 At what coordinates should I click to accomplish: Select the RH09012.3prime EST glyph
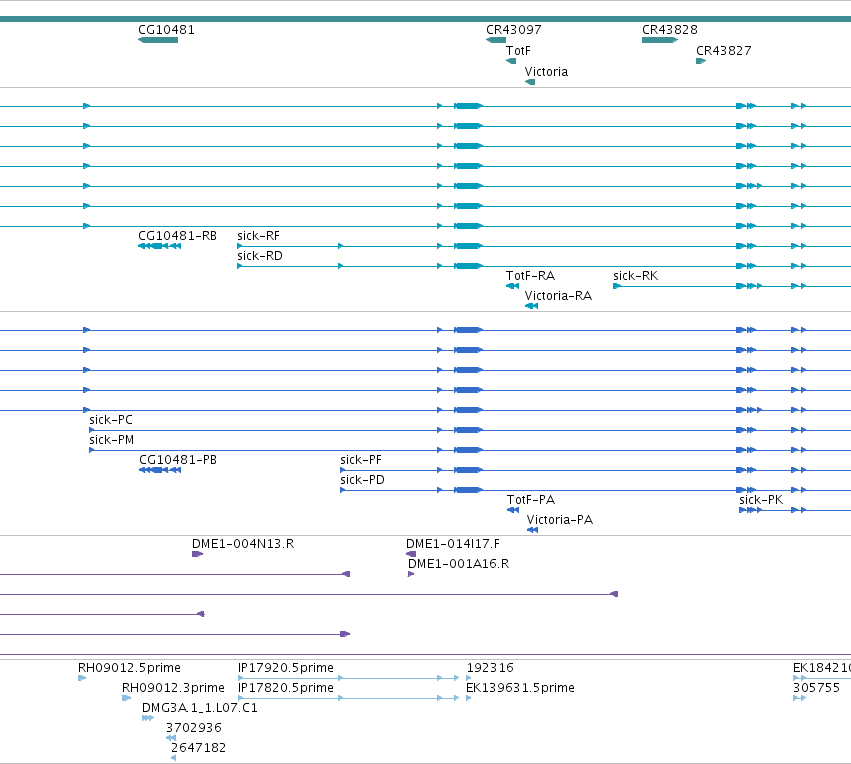[x=126, y=698]
